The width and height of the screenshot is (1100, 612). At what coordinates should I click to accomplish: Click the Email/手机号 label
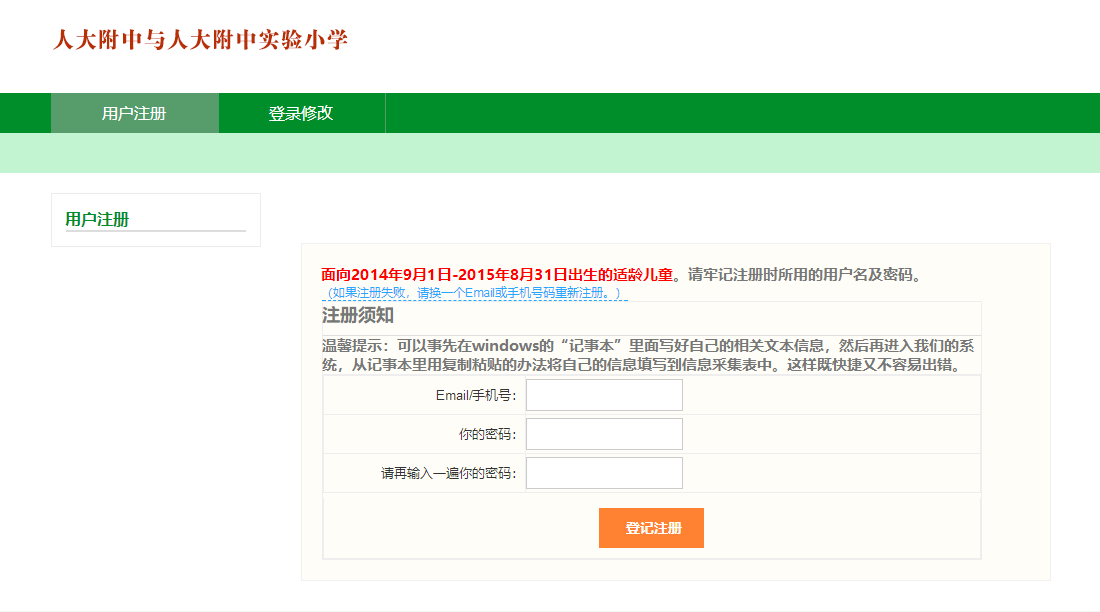476,395
